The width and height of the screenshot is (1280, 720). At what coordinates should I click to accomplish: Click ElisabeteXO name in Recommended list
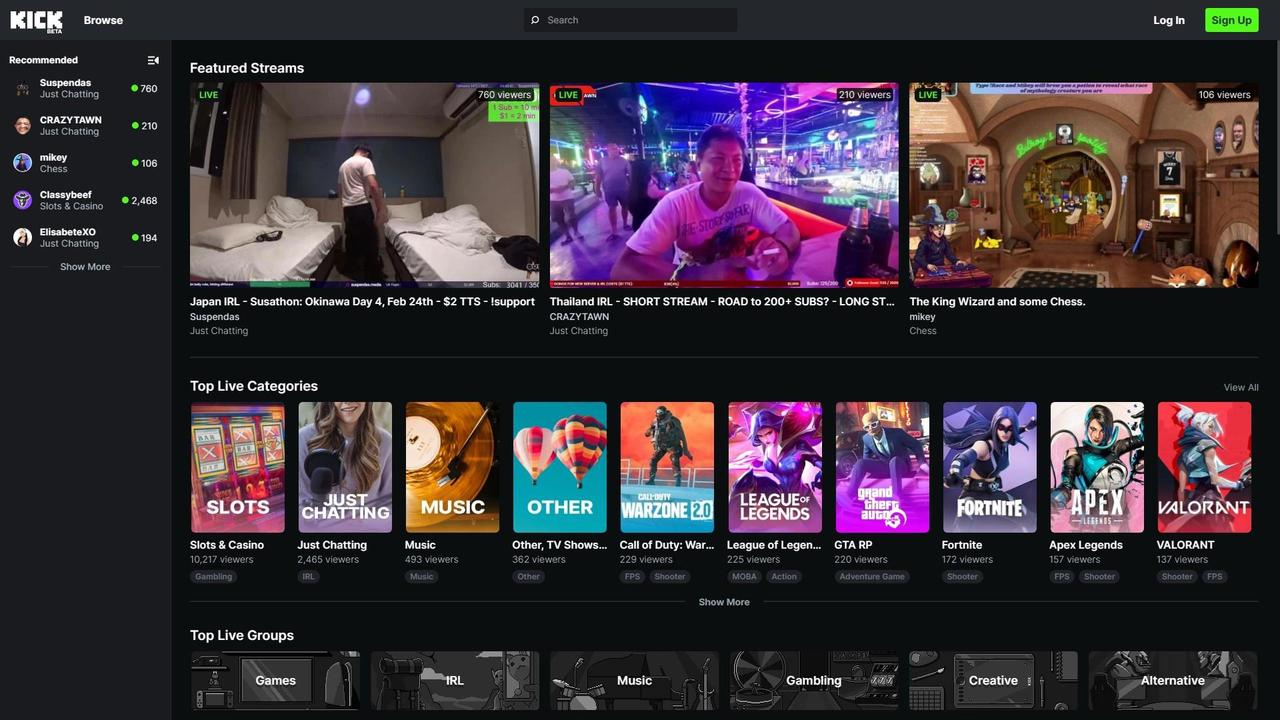point(68,232)
